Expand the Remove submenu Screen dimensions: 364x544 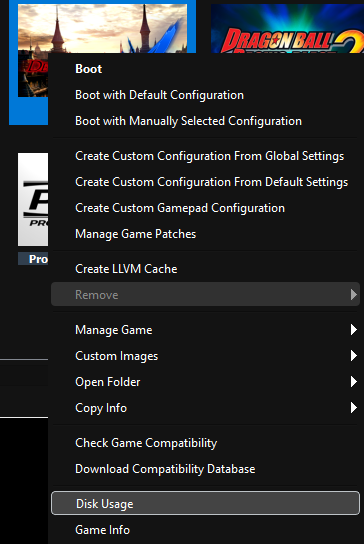point(205,294)
